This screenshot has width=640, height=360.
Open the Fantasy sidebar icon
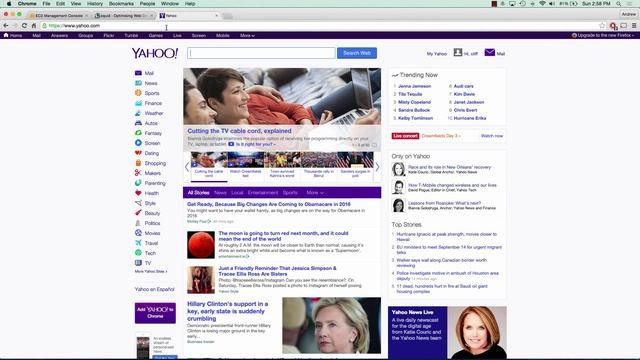(x=138, y=133)
